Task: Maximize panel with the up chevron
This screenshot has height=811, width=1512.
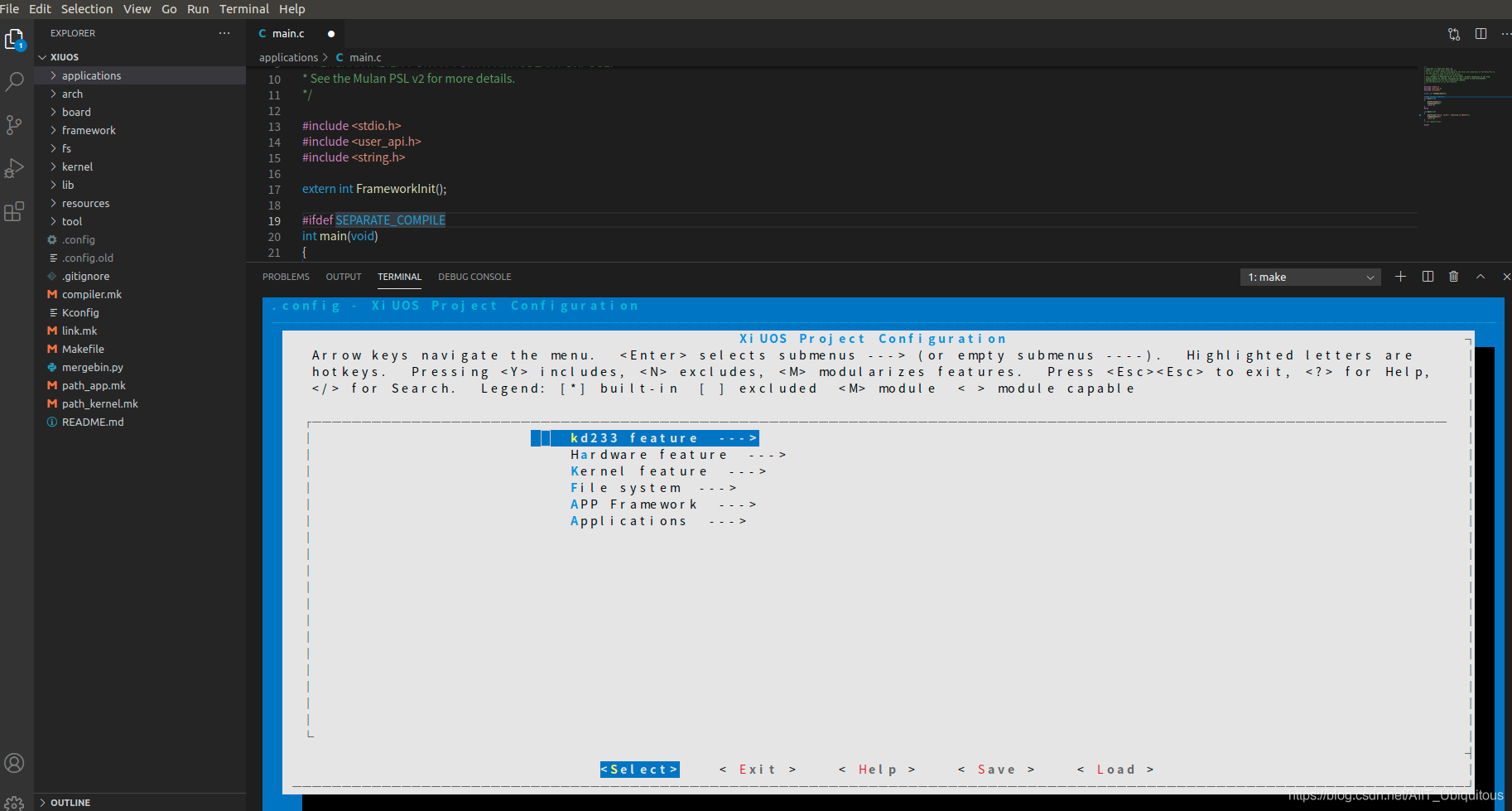Action: coord(1481,277)
